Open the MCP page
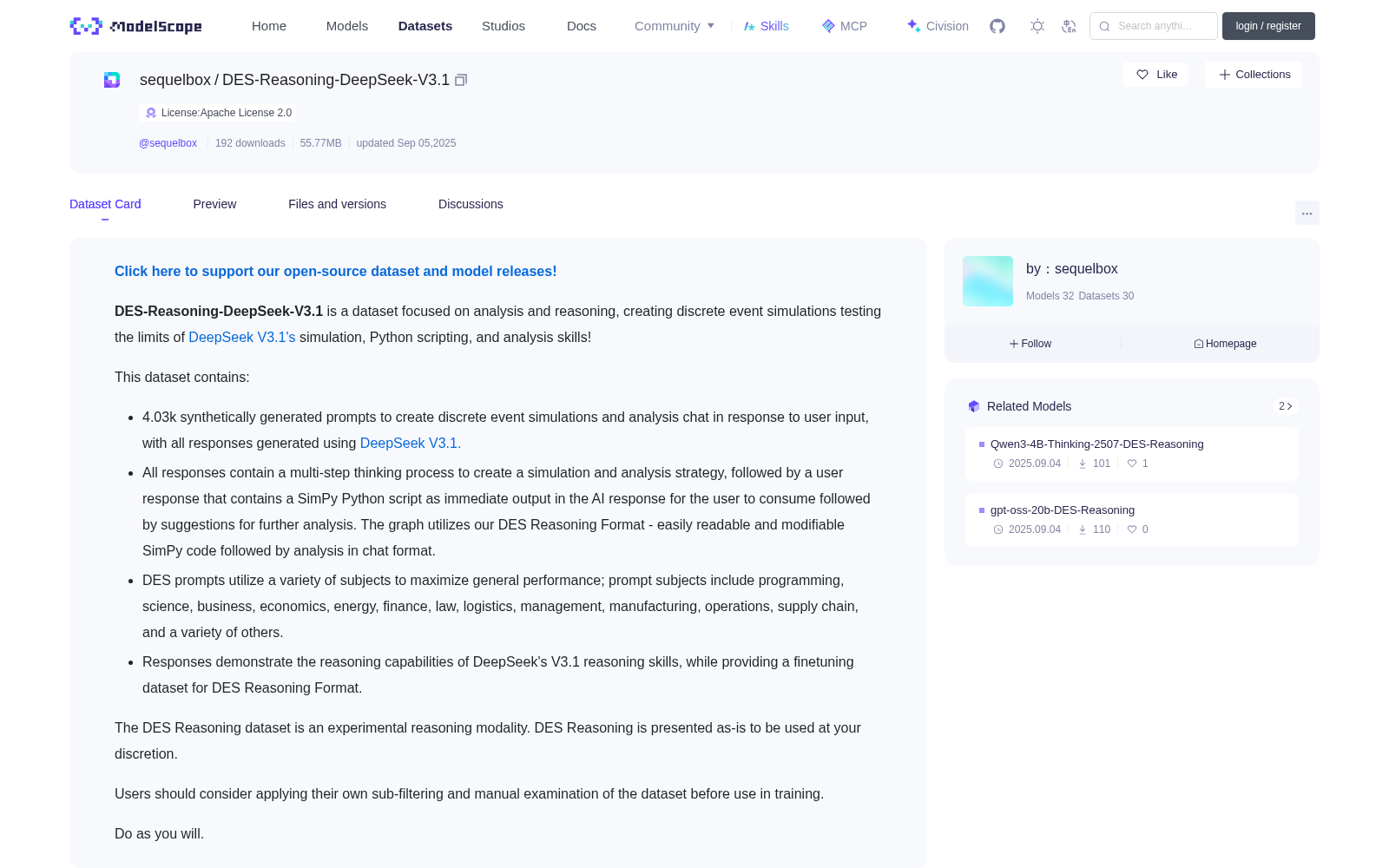This screenshot has width=1389, height=868. (x=845, y=26)
